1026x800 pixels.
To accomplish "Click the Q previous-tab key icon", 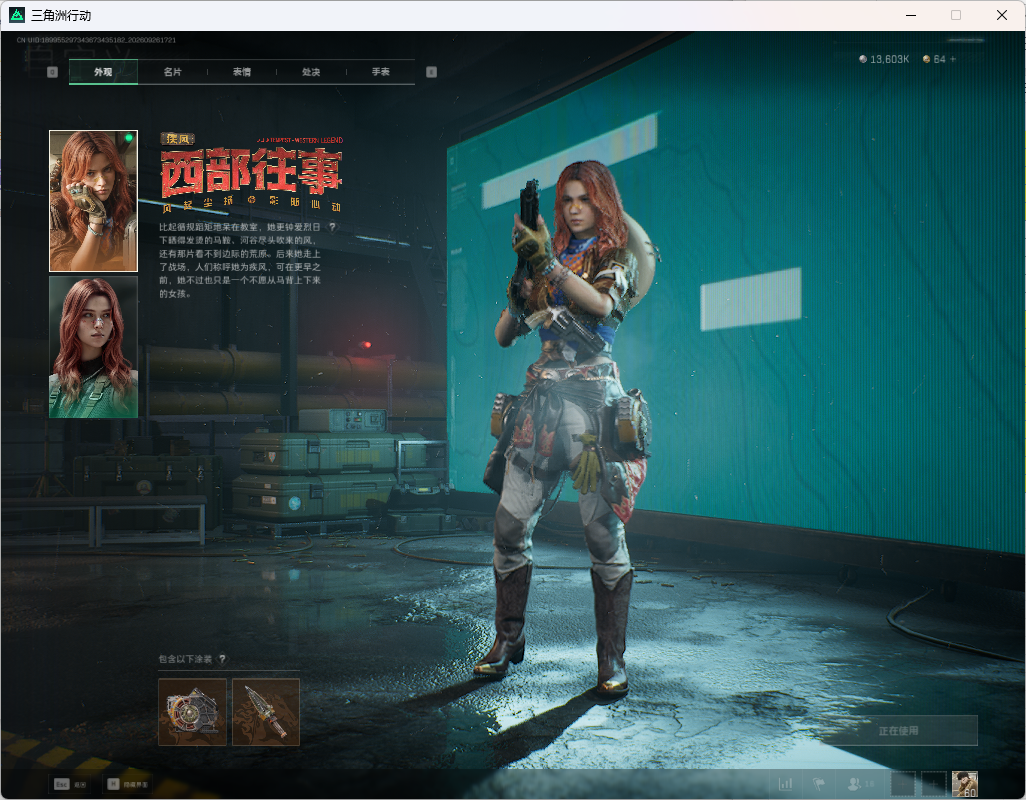I will coord(52,72).
